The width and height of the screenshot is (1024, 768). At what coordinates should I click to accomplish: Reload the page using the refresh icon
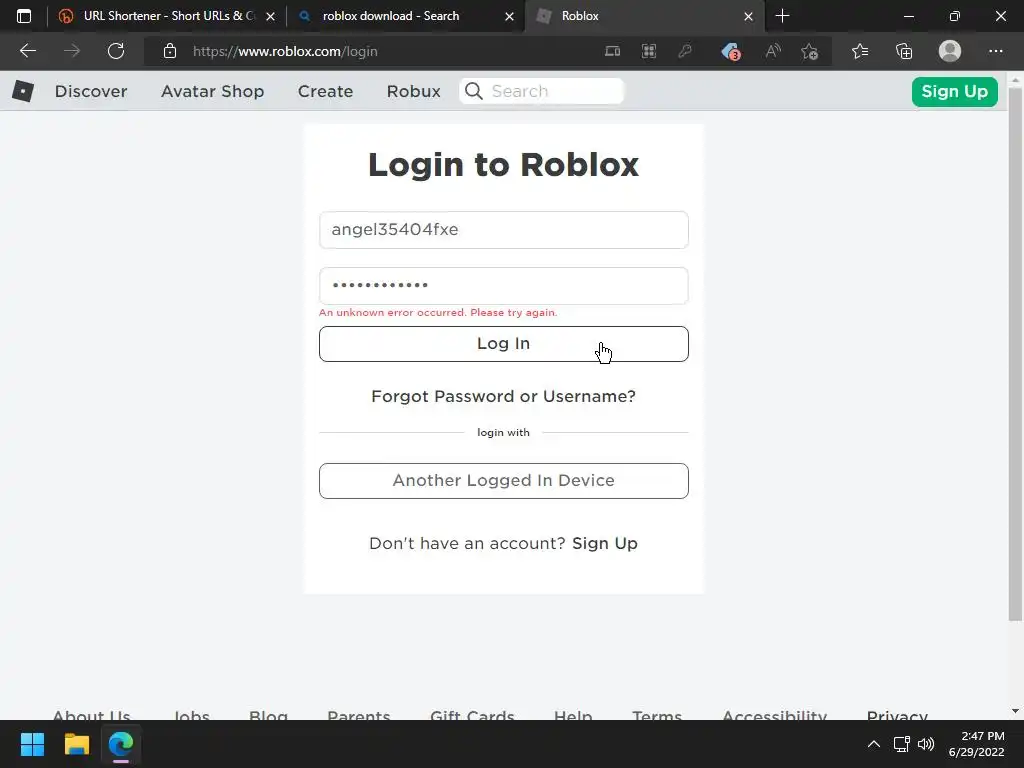point(116,51)
